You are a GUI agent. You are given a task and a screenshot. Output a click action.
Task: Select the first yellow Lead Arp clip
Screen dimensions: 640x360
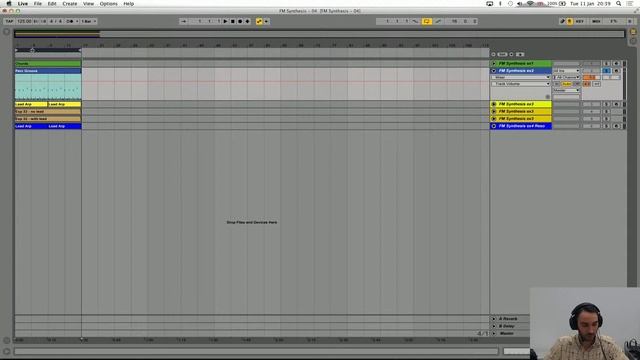tap(31, 104)
